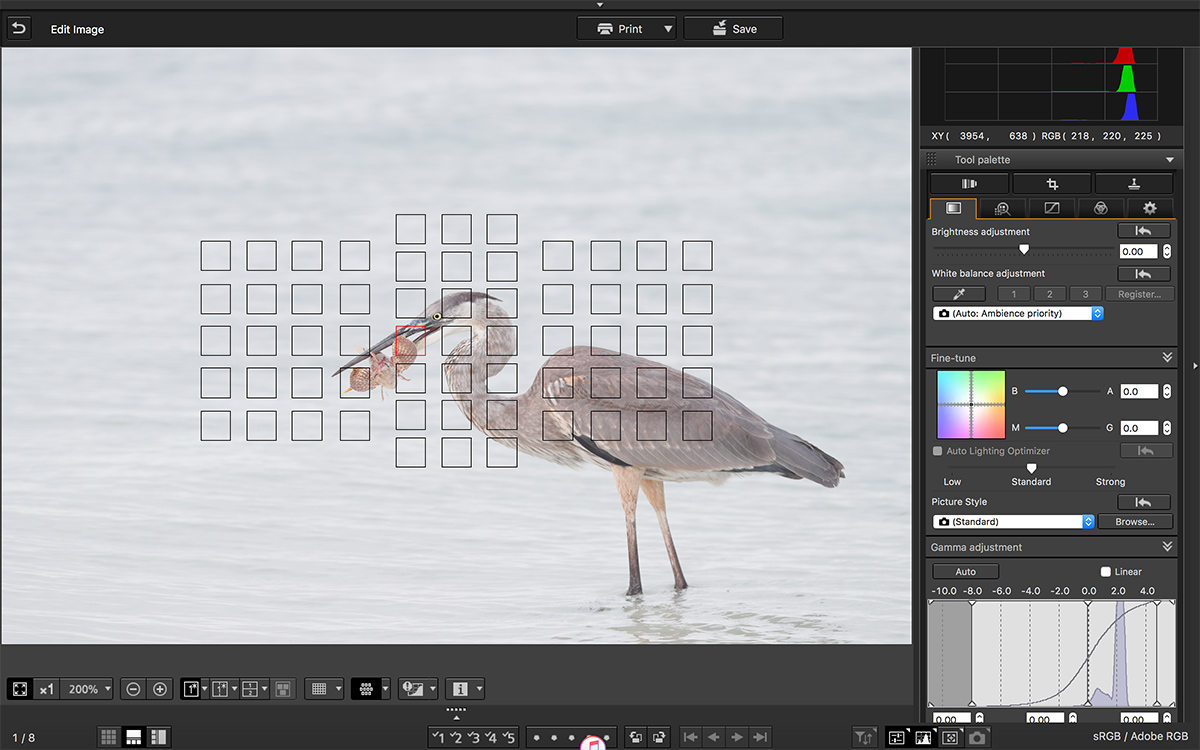Image resolution: width=1200 pixels, height=750 pixels.
Task: Click the magenta-green fine-tune slider
Action: pyautogui.click(x=1063, y=428)
